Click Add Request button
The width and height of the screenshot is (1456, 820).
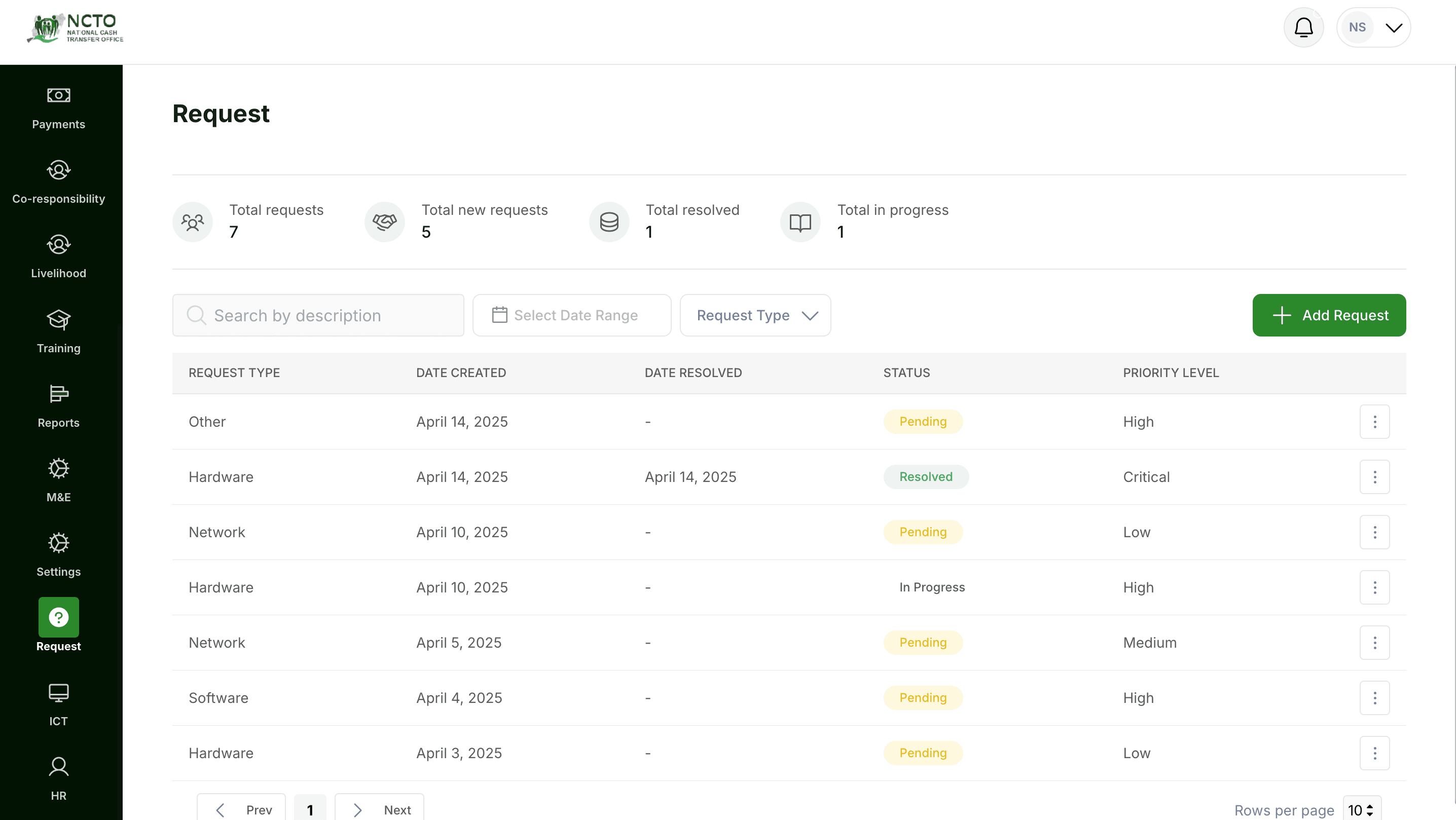point(1329,315)
